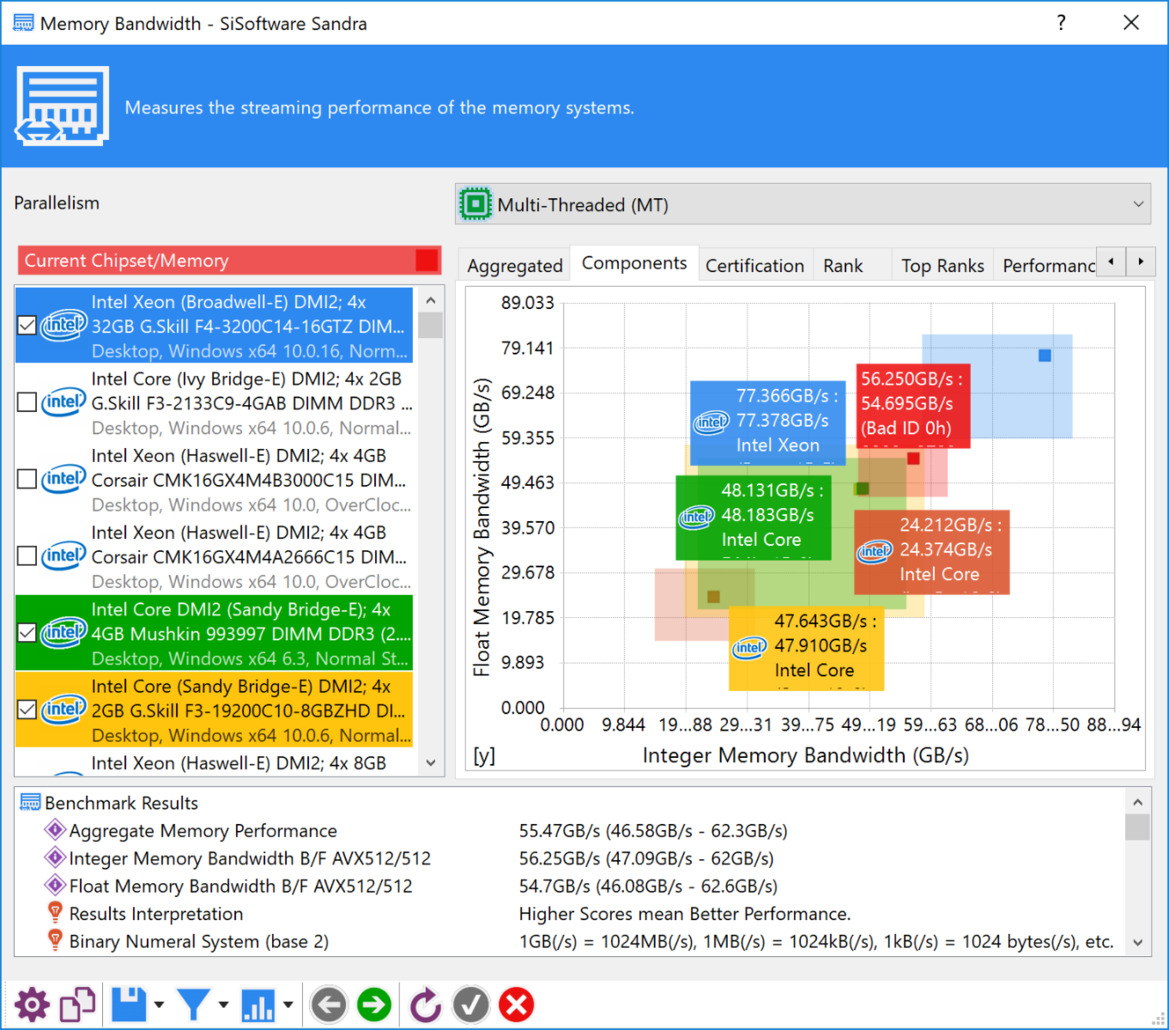Click the Integer Memory Bandwidth diamond icon

click(54, 857)
